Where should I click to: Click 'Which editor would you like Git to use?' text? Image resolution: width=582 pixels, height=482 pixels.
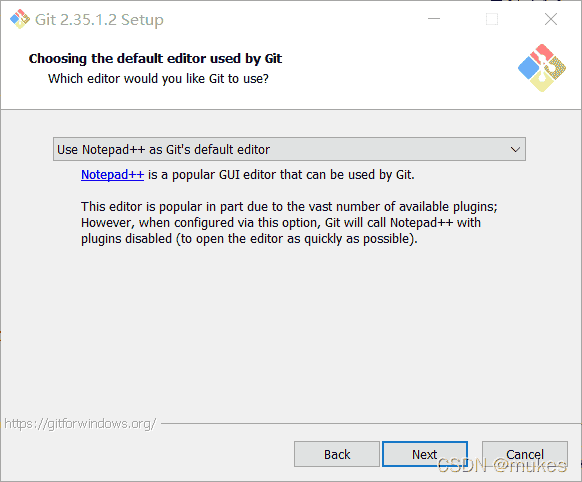(158, 79)
